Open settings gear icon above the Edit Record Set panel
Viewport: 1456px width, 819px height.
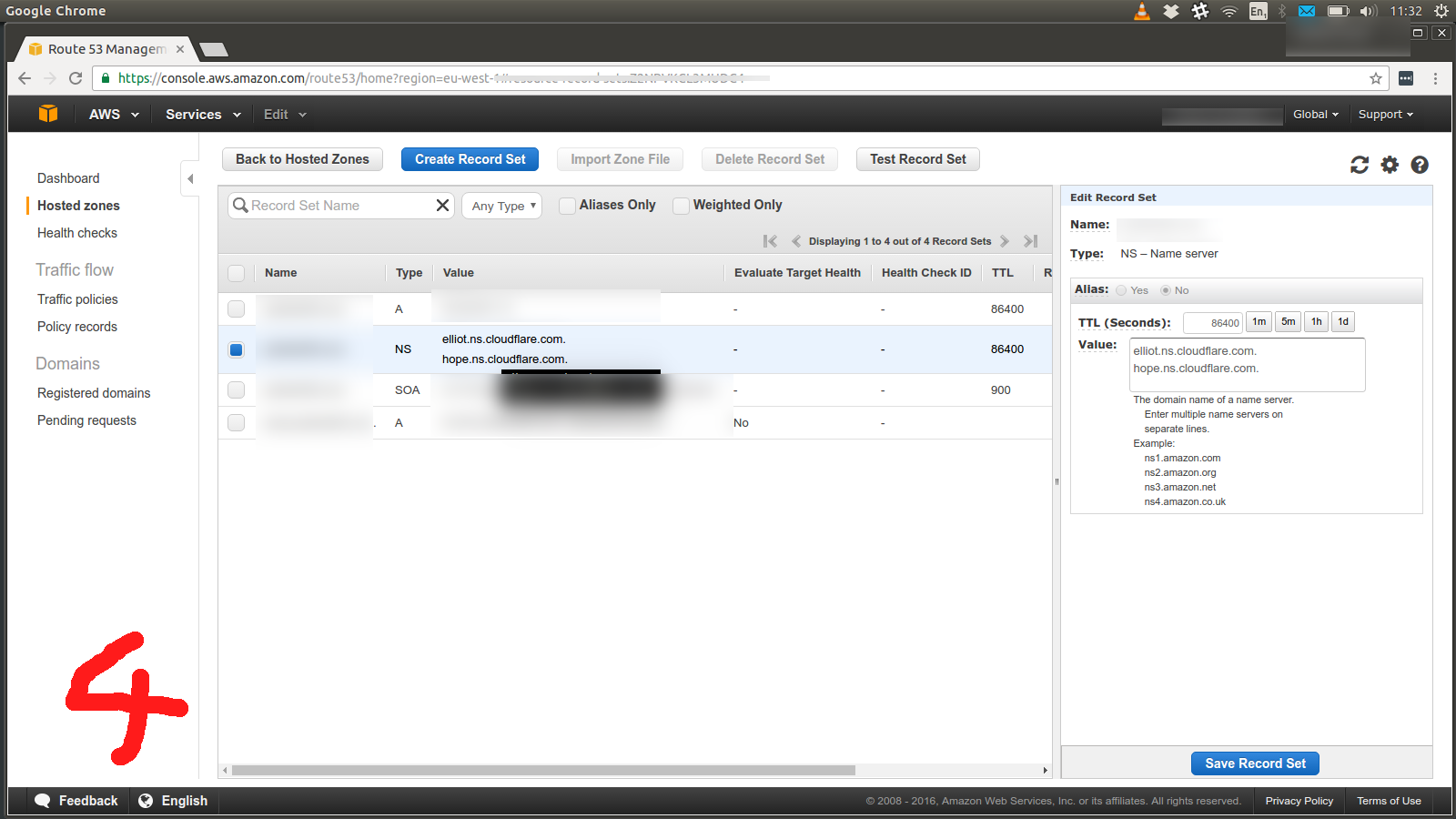point(1390,165)
